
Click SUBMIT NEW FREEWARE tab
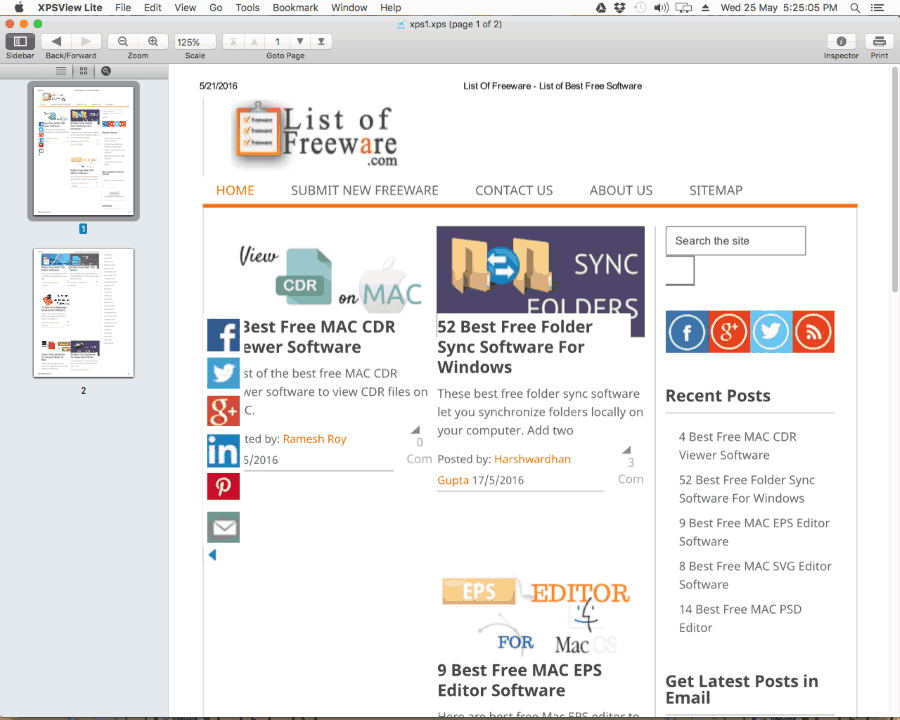[364, 191]
